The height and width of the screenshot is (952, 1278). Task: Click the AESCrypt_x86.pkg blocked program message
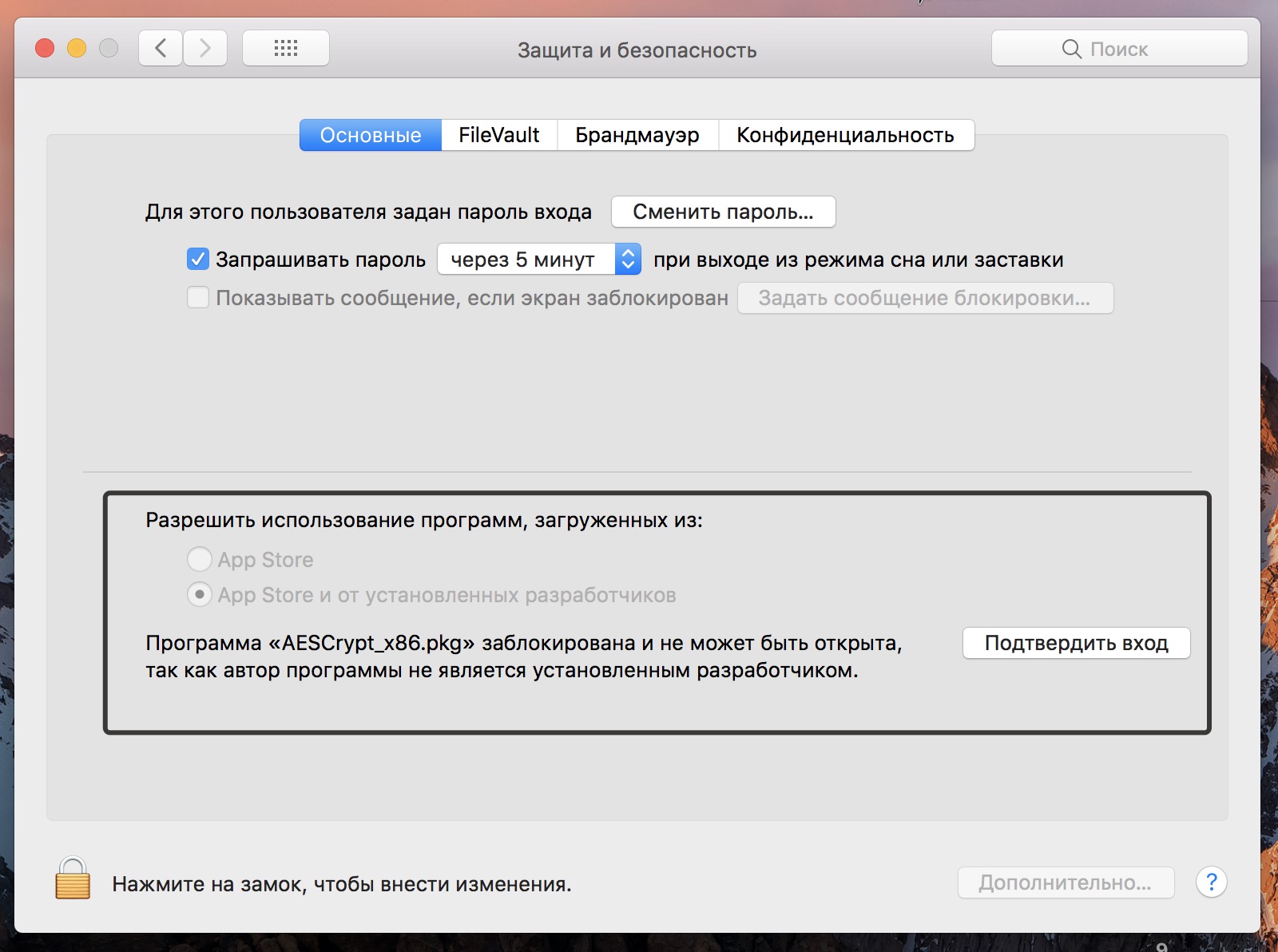[524, 656]
